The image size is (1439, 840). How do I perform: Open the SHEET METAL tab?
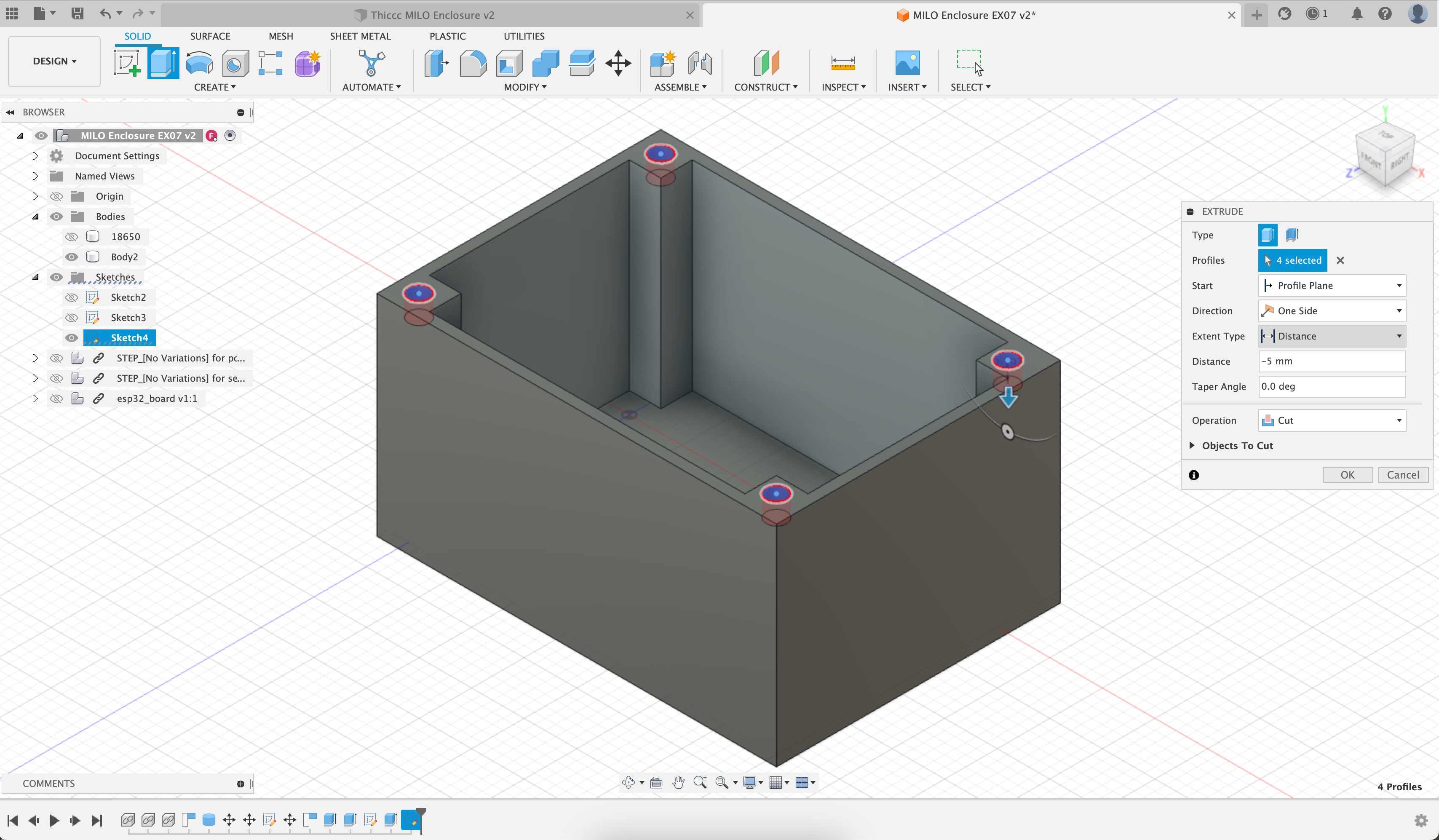(x=360, y=36)
